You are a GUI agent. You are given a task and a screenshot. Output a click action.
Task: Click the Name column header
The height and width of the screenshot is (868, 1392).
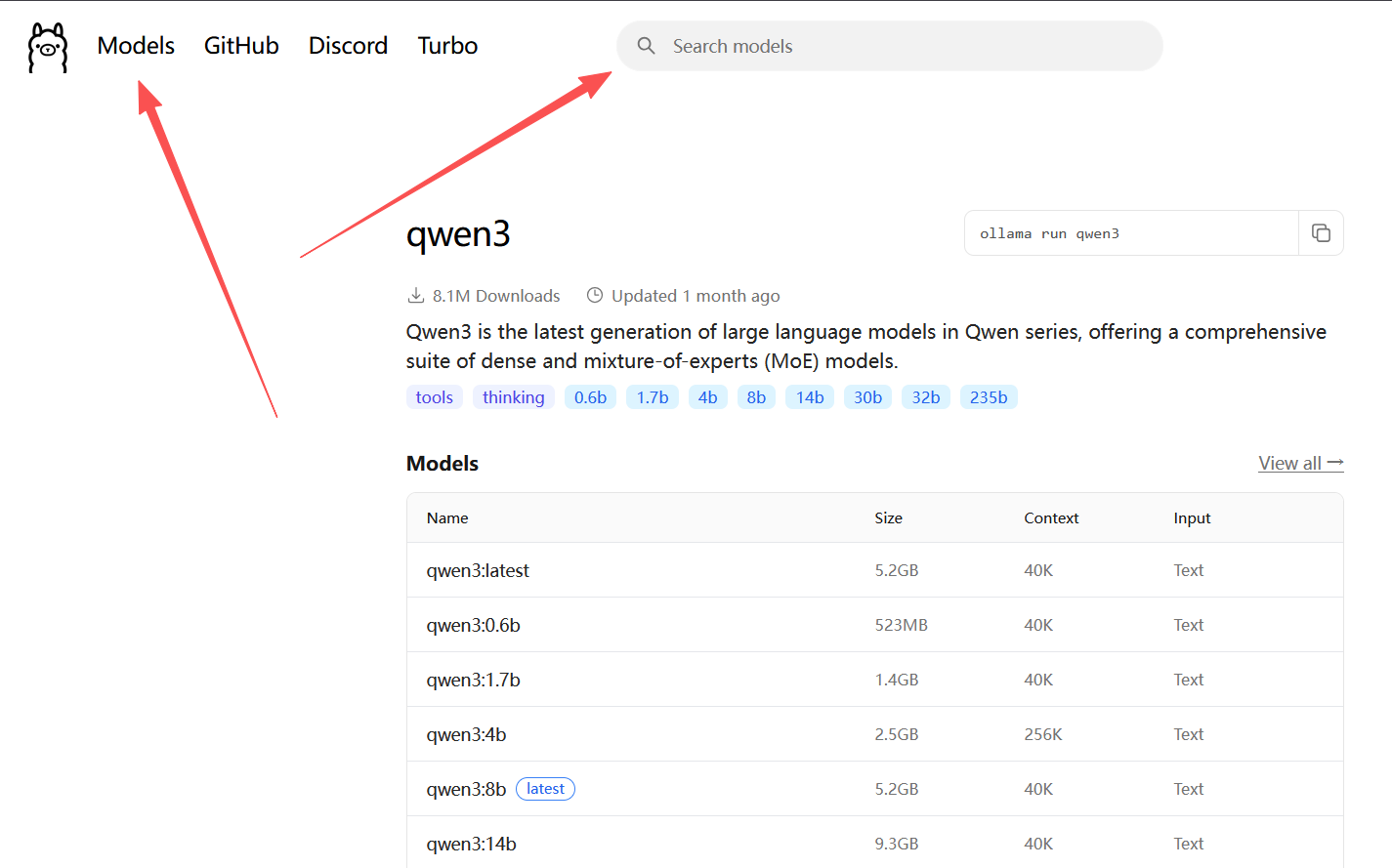coord(447,518)
